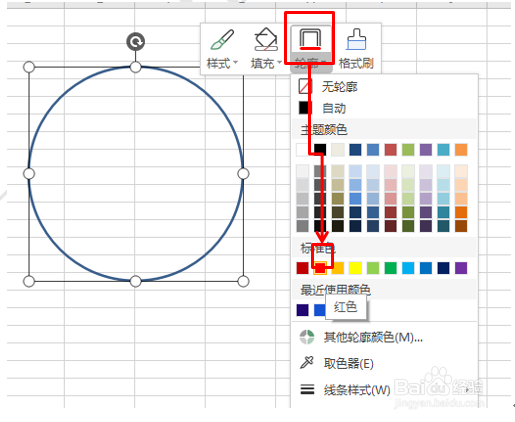Image resolution: width=515 pixels, height=422 pixels.
Task: Pick brick red theme color
Action: click(x=391, y=150)
